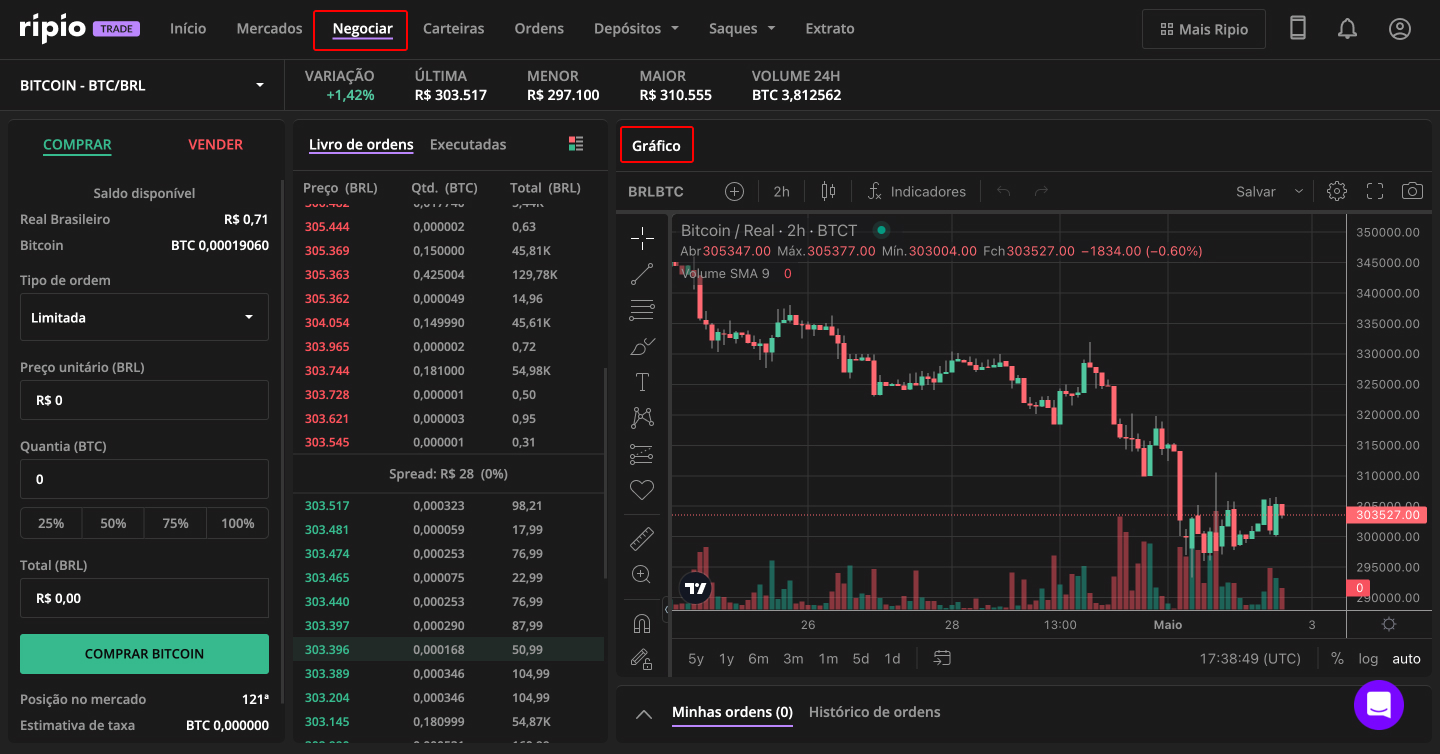Open the mobile app icon in header
The width and height of the screenshot is (1440, 754).
[x=1298, y=29]
